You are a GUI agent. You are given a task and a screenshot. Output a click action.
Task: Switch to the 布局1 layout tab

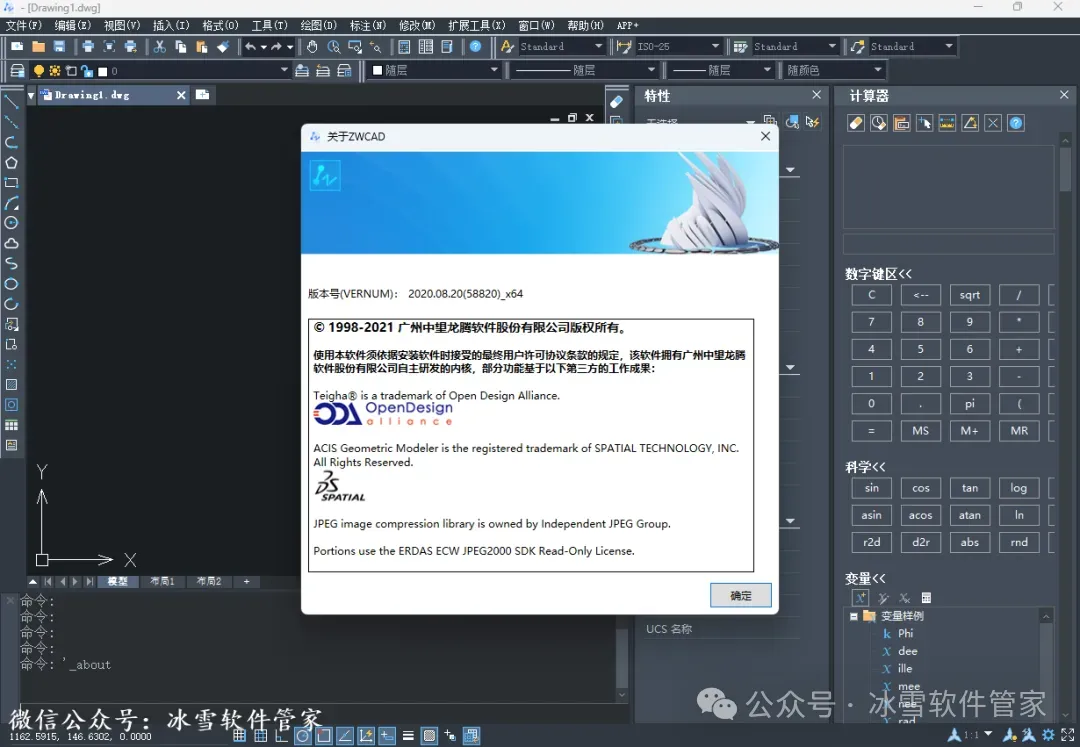point(163,582)
